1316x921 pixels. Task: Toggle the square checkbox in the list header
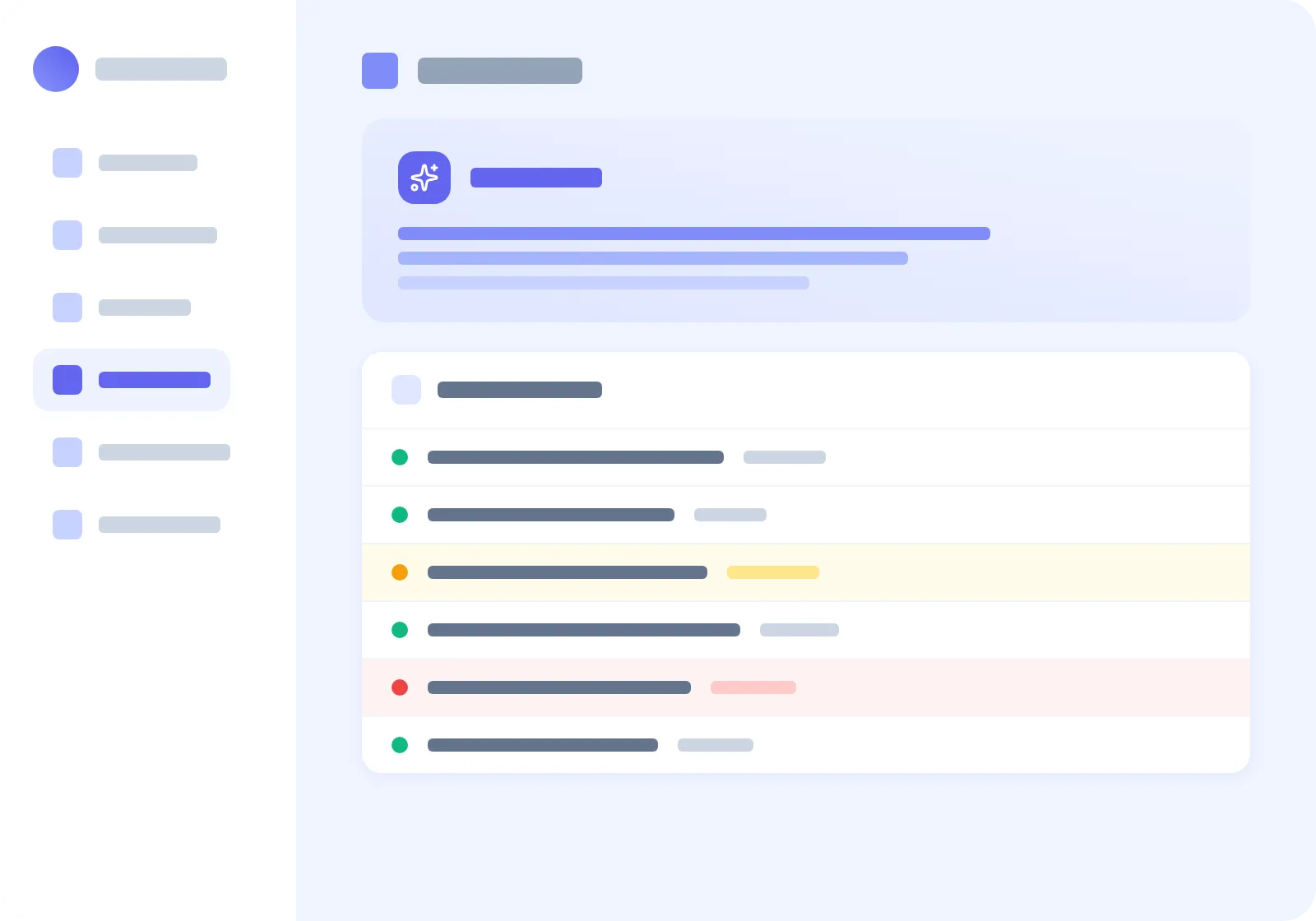(x=406, y=390)
